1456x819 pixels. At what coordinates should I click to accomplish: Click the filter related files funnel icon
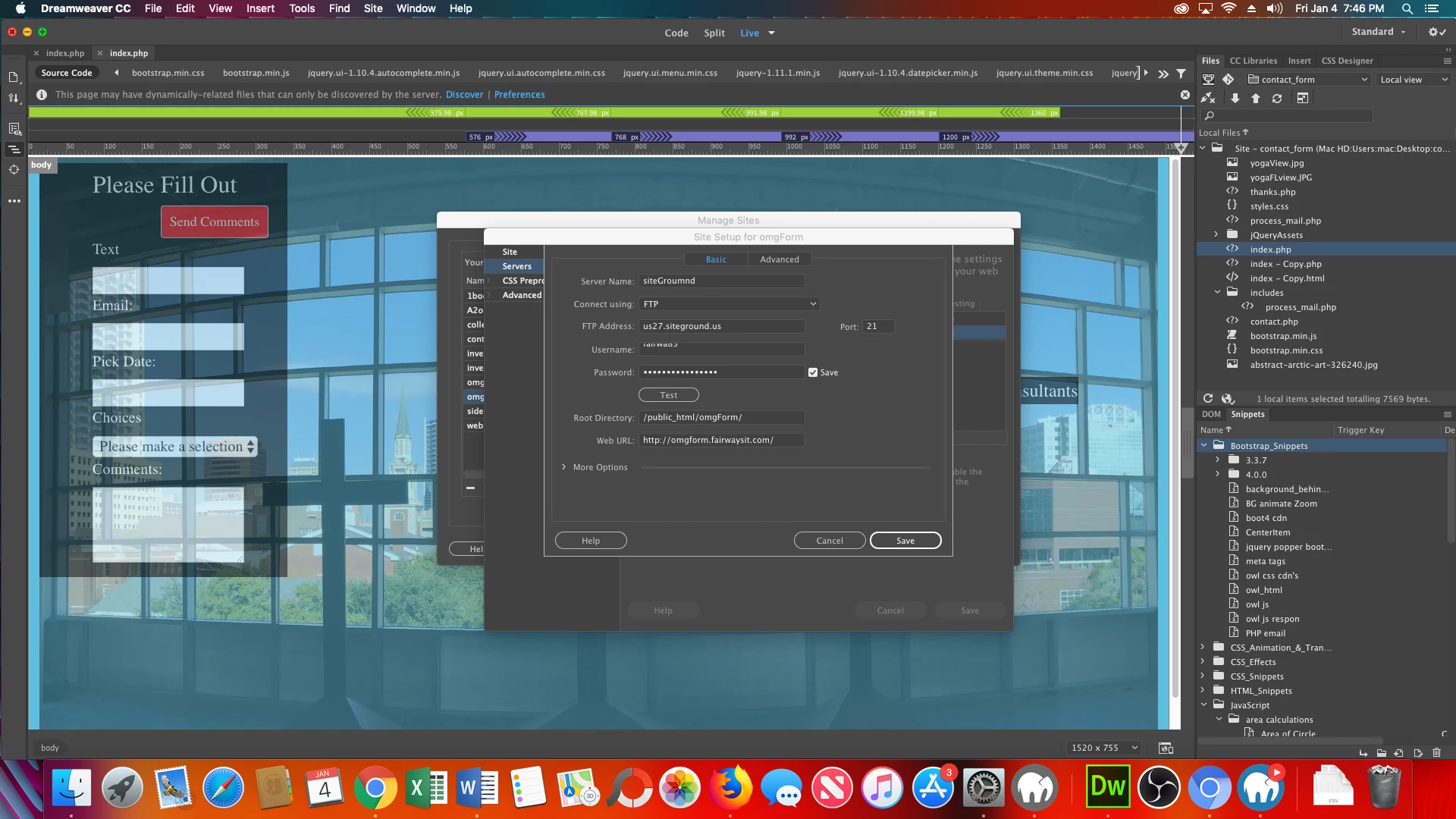(1181, 74)
